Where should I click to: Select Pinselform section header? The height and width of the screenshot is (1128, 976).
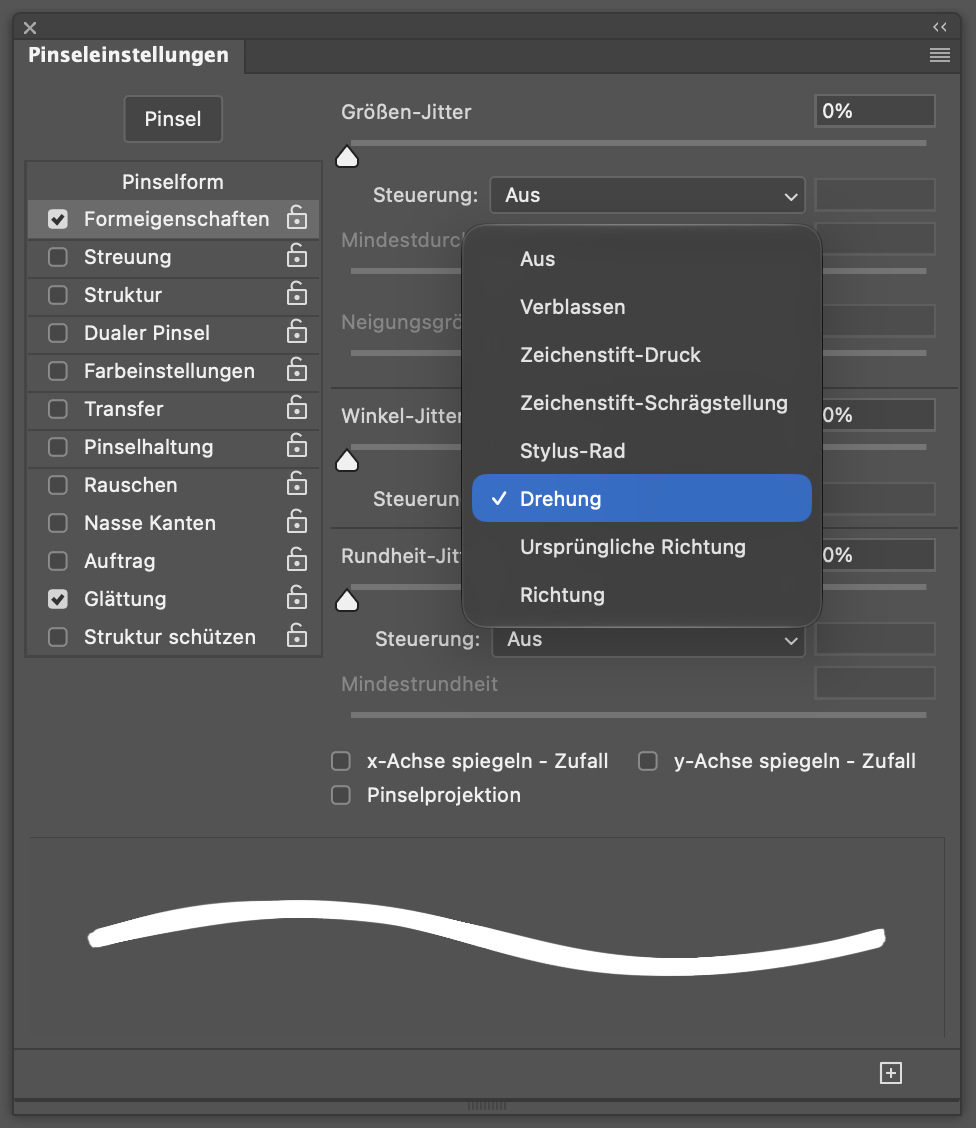pyautogui.click(x=173, y=182)
